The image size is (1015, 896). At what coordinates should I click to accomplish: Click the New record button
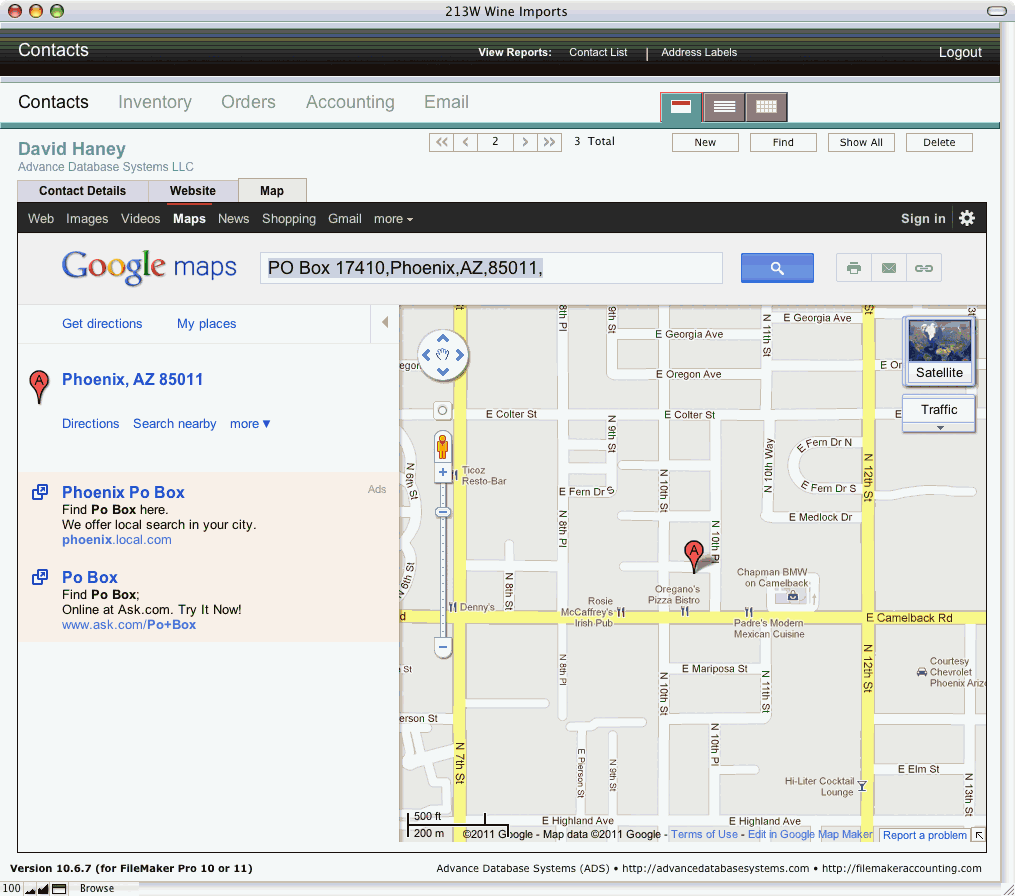pyautogui.click(x=705, y=142)
